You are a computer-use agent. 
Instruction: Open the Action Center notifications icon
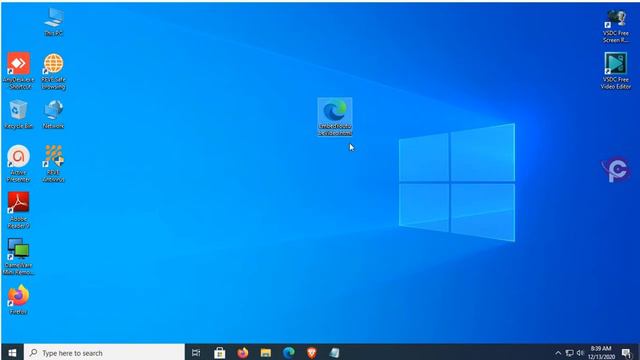[x=627, y=353]
